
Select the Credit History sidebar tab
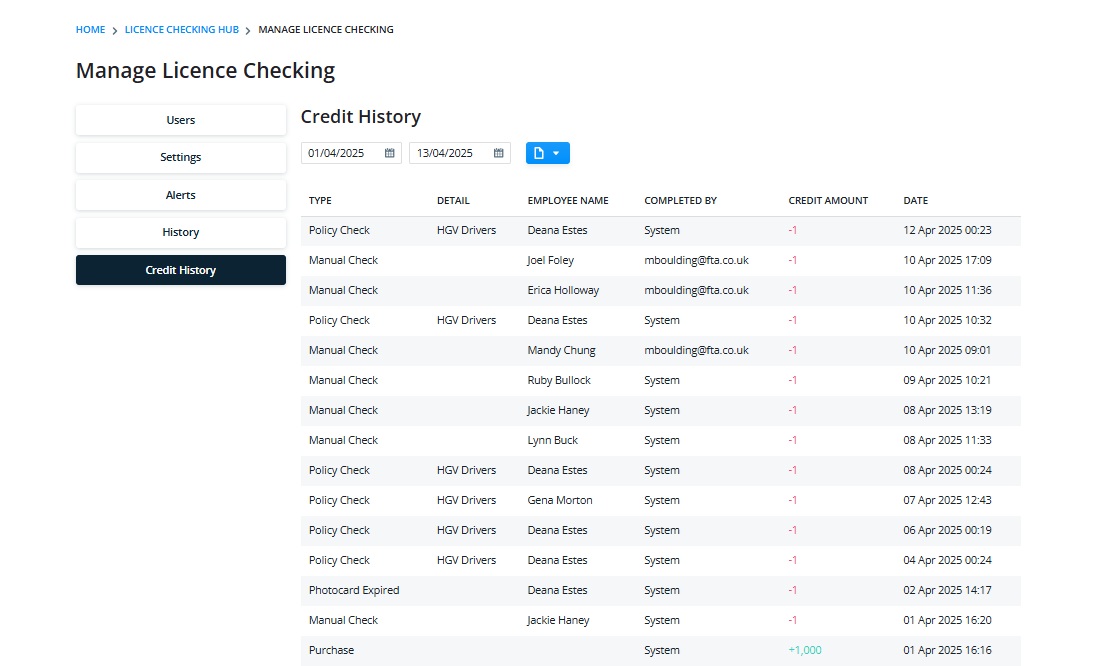coord(181,270)
